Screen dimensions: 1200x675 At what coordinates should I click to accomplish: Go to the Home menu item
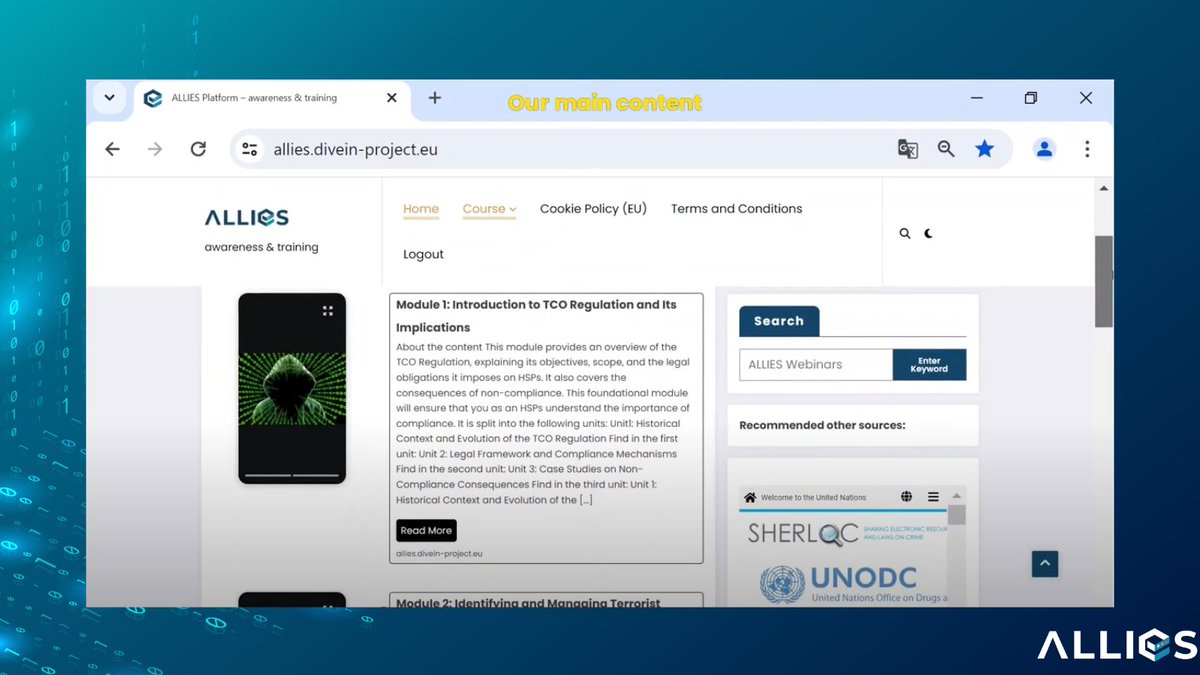[x=421, y=209]
